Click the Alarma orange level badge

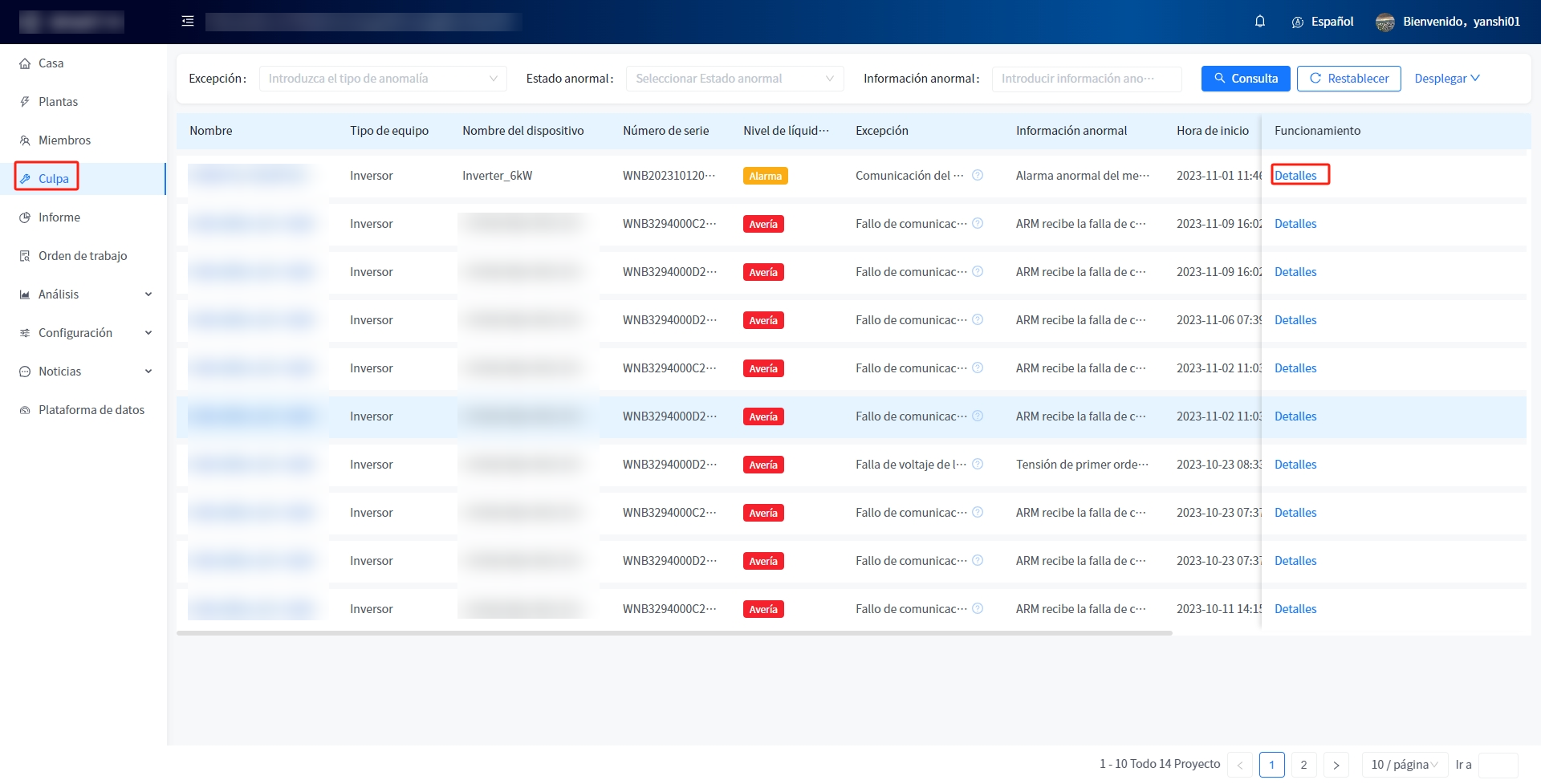point(765,176)
